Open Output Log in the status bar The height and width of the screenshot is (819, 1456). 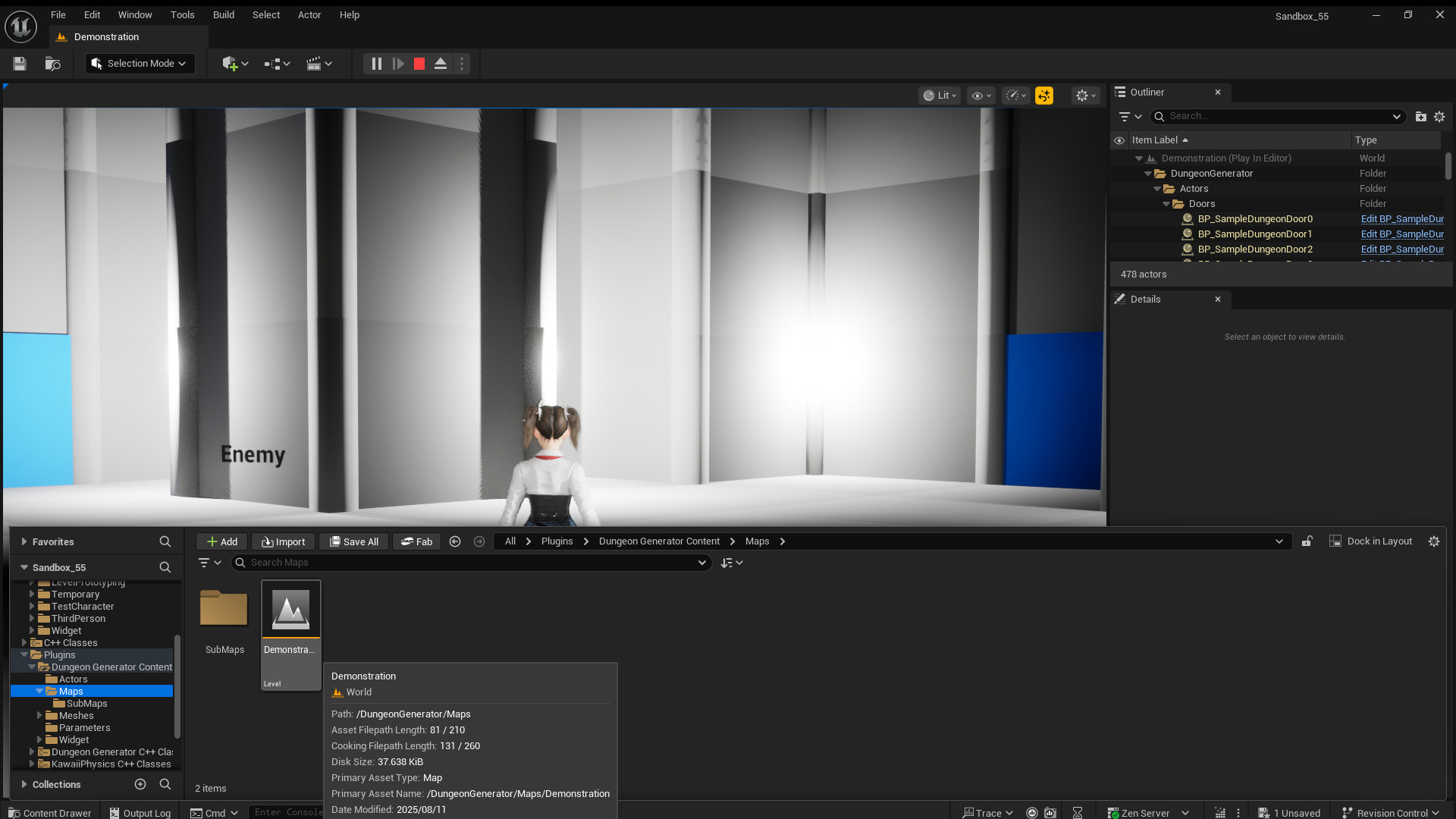click(140, 813)
